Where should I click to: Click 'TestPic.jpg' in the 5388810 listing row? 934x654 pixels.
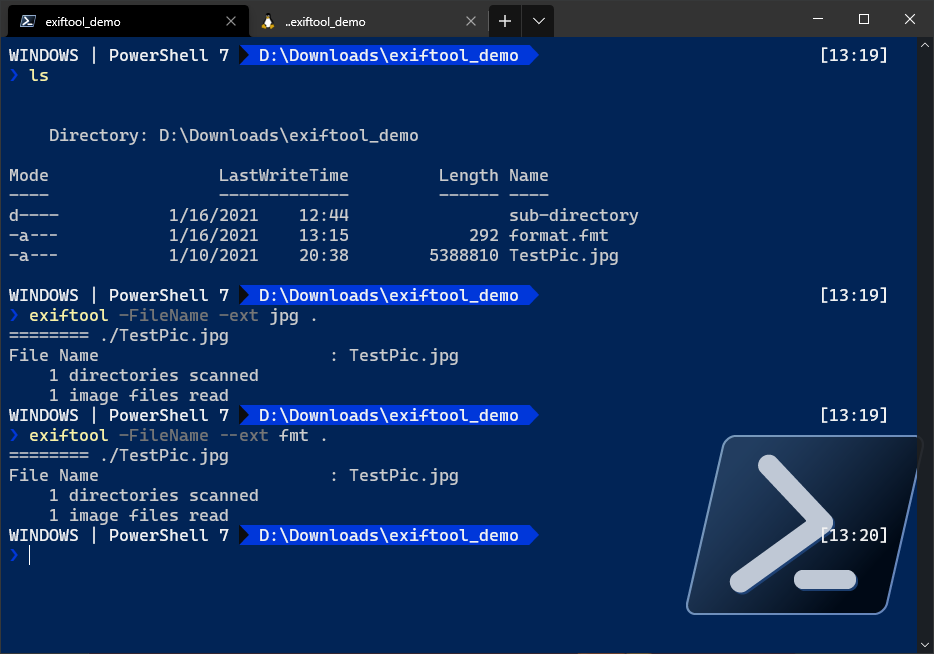(563, 256)
